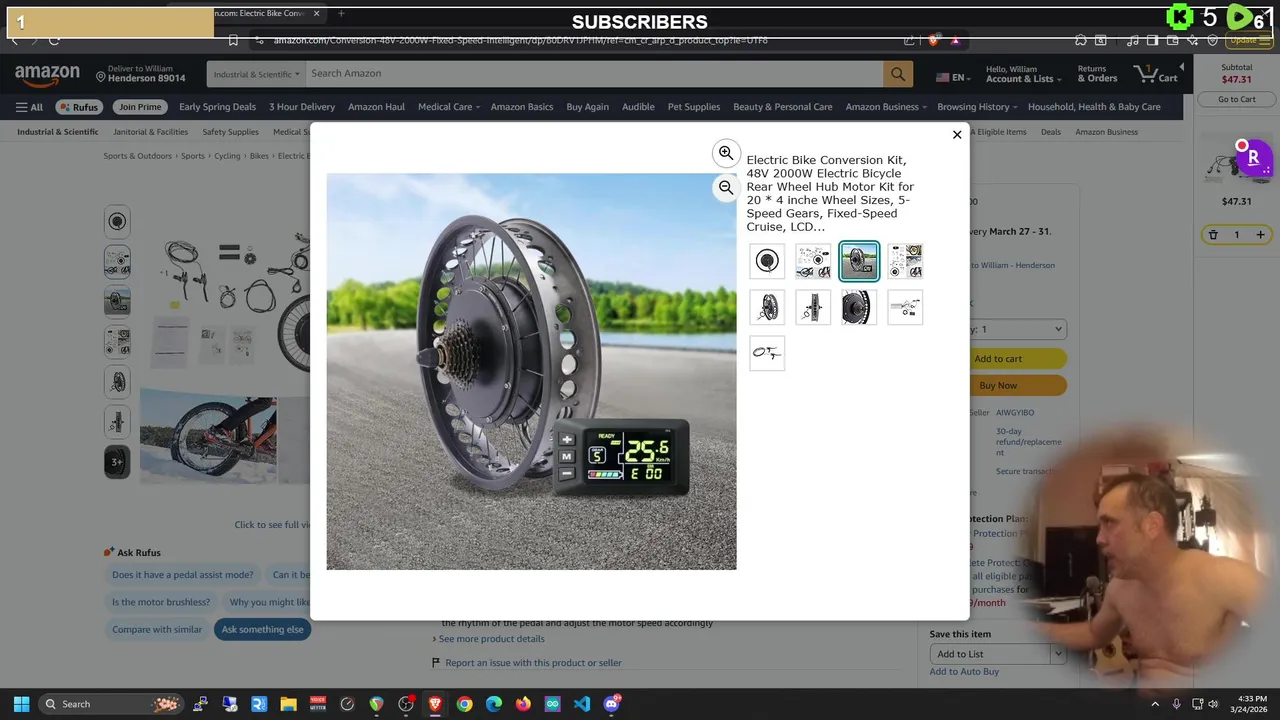Open Amazon Haul

[376, 107]
